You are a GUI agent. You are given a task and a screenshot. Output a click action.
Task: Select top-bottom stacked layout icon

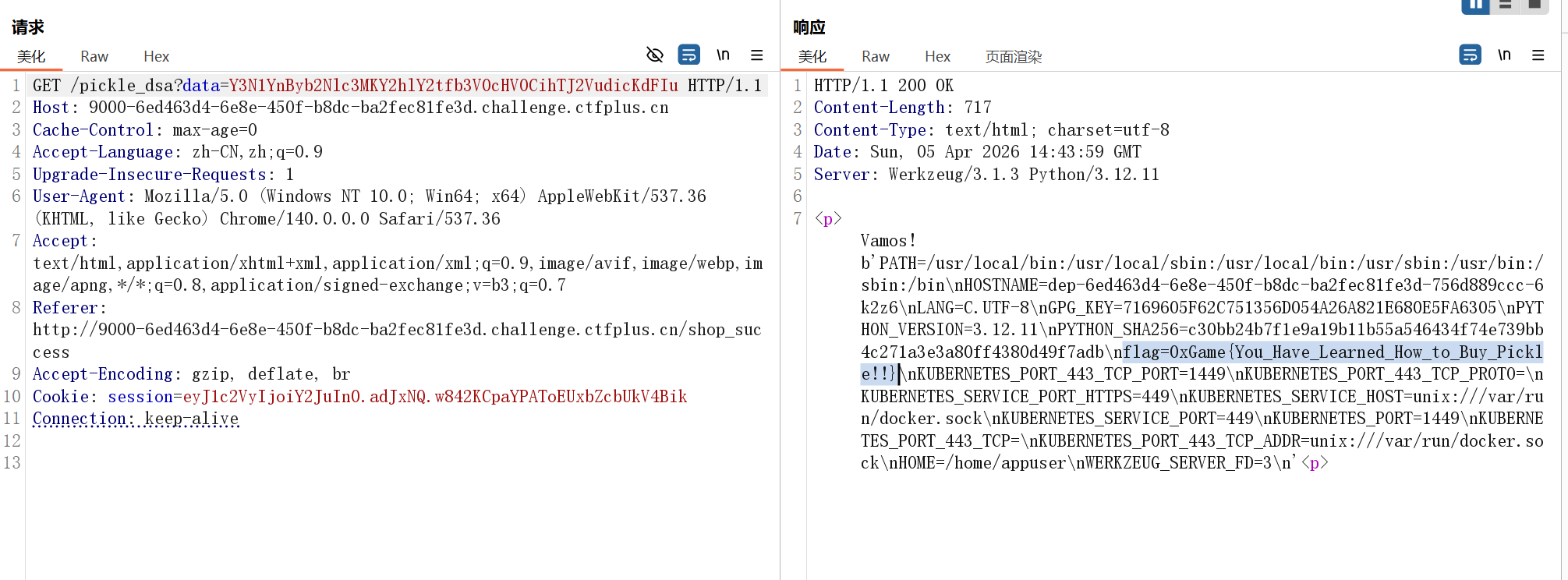point(1505,5)
